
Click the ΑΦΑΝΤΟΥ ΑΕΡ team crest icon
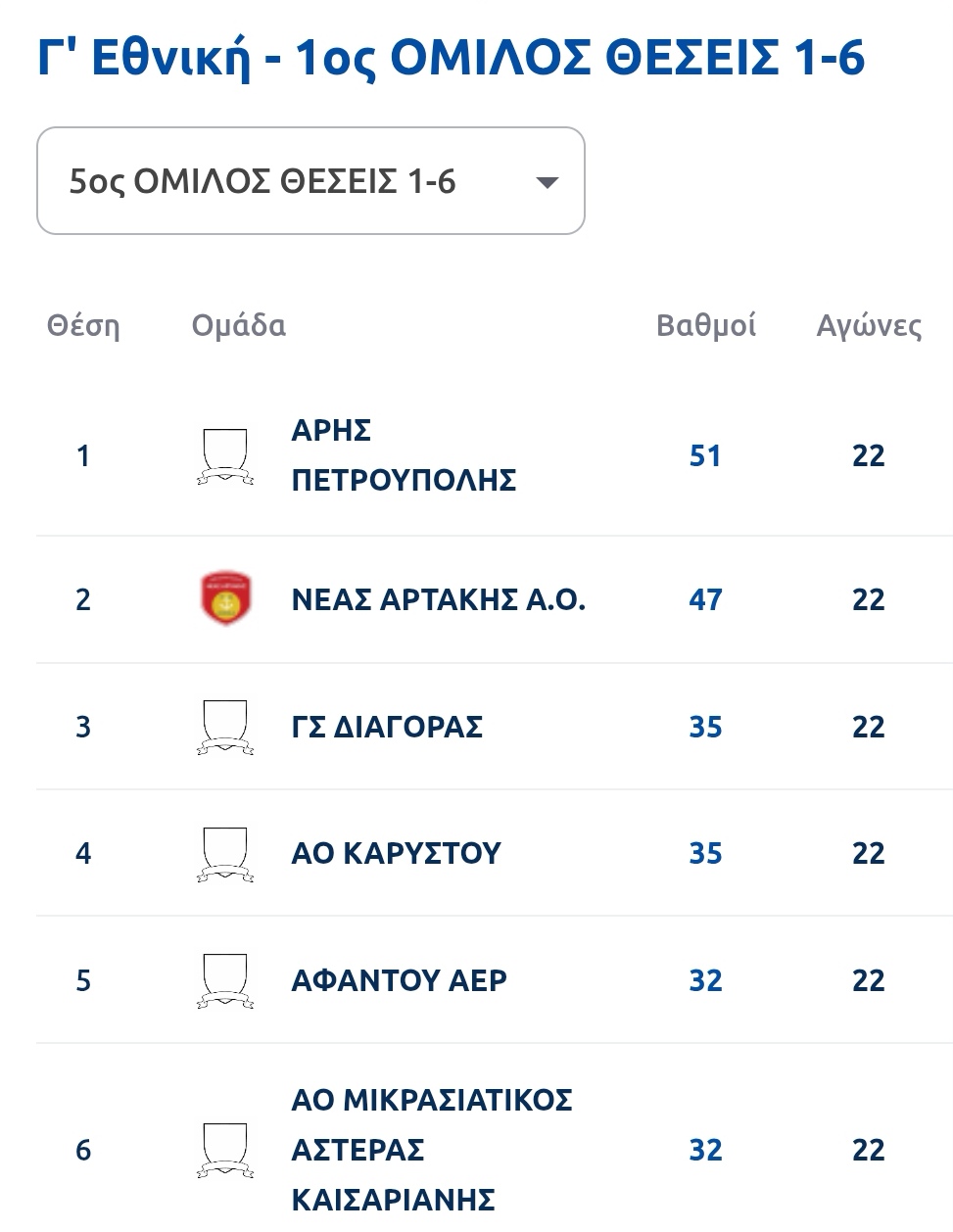point(225,980)
